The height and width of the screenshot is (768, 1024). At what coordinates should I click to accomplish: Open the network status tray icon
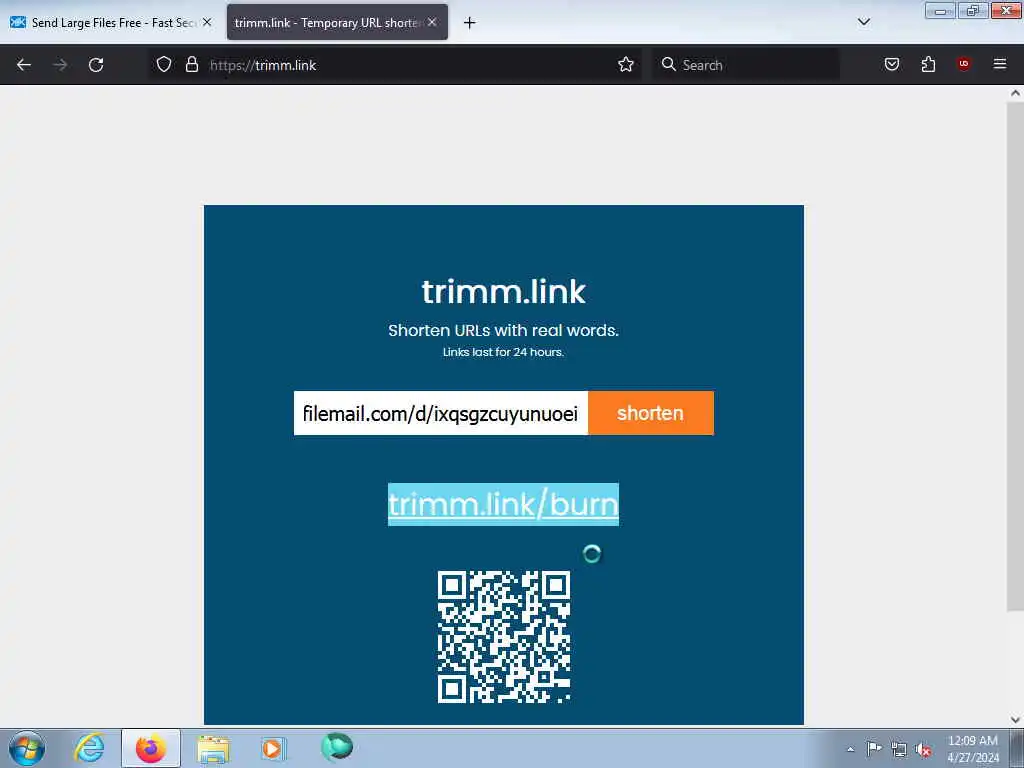pos(899,749)
